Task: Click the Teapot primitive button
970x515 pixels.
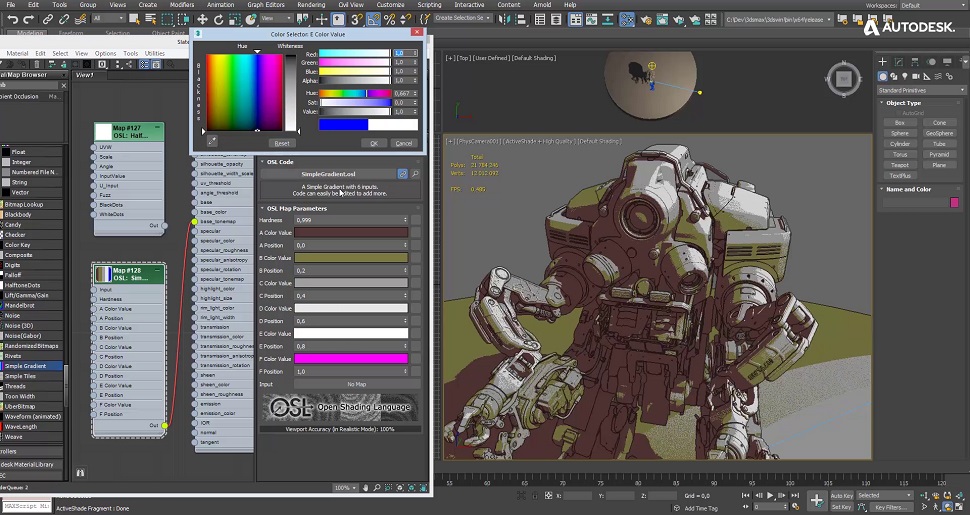Action: (x=900, y=165)
